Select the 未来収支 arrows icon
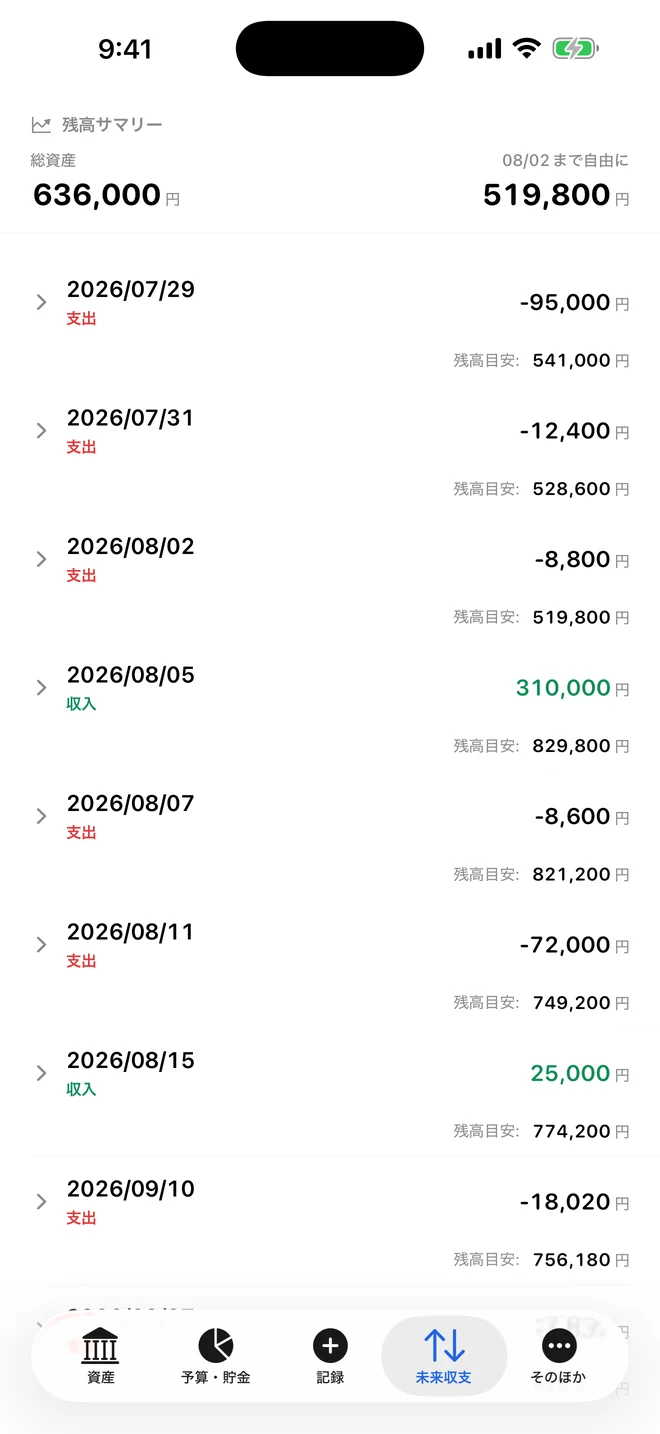 (x=444, y=1345)
